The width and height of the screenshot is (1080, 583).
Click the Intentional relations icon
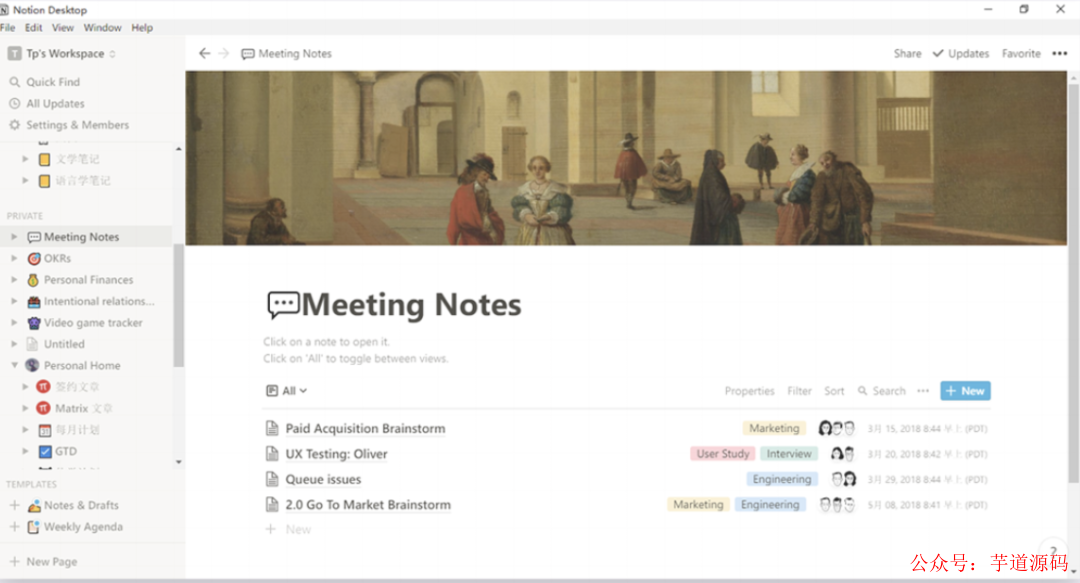click(34, 301)
